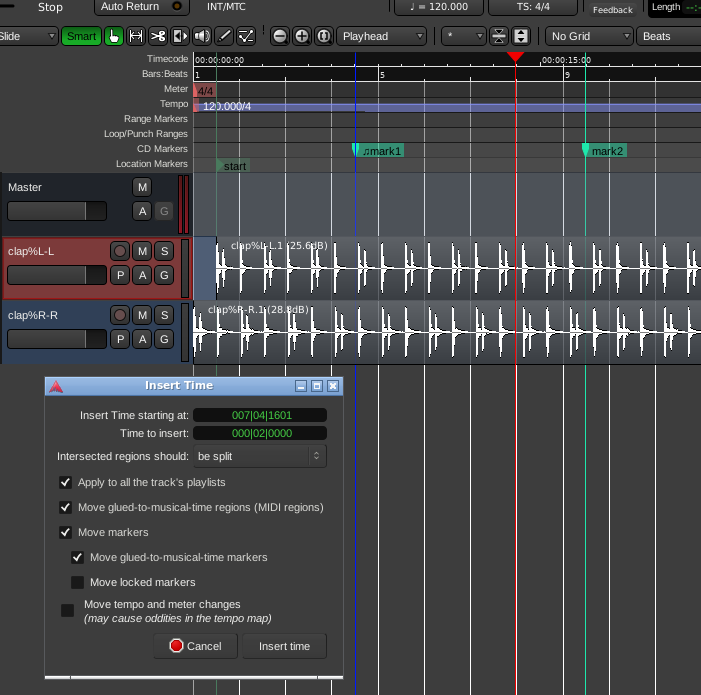Select the Grab (hand) tool
Screen dimensions: 701x695
coord(114,36)
